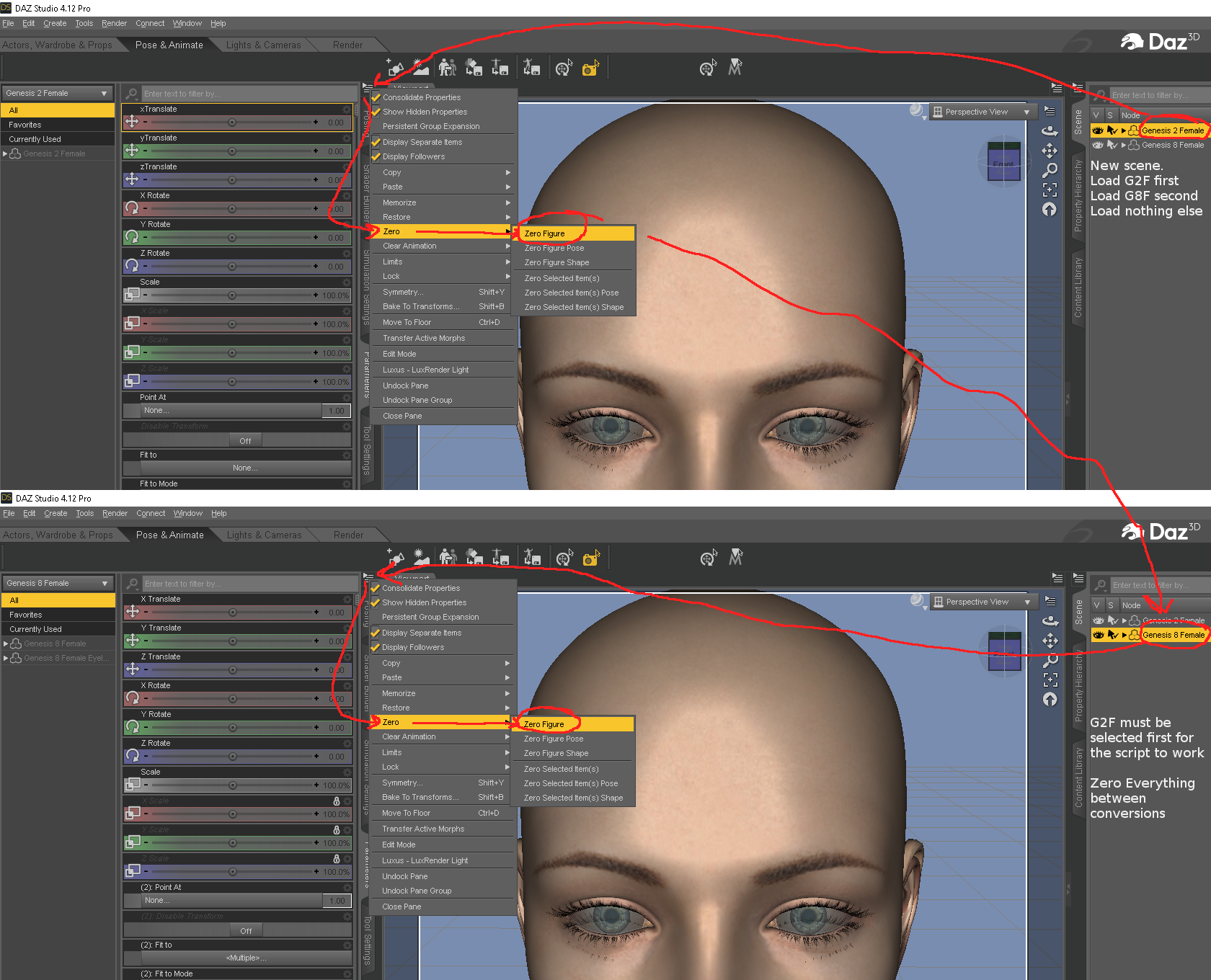Click the M-shaped tool icon in upper window toolbar
Viewport: 1211px width, 980px height.
[735, 68]
